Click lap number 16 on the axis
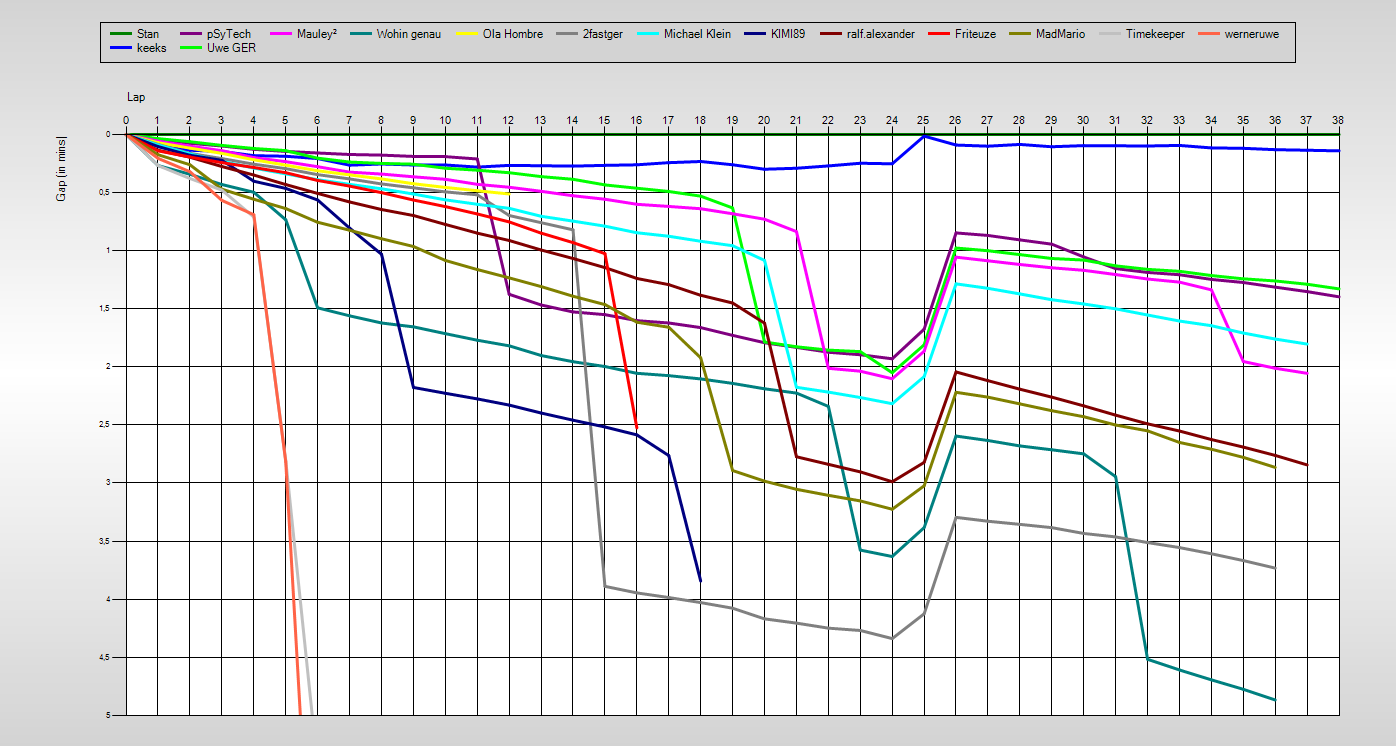1396x746 pixels. point(636,121)
